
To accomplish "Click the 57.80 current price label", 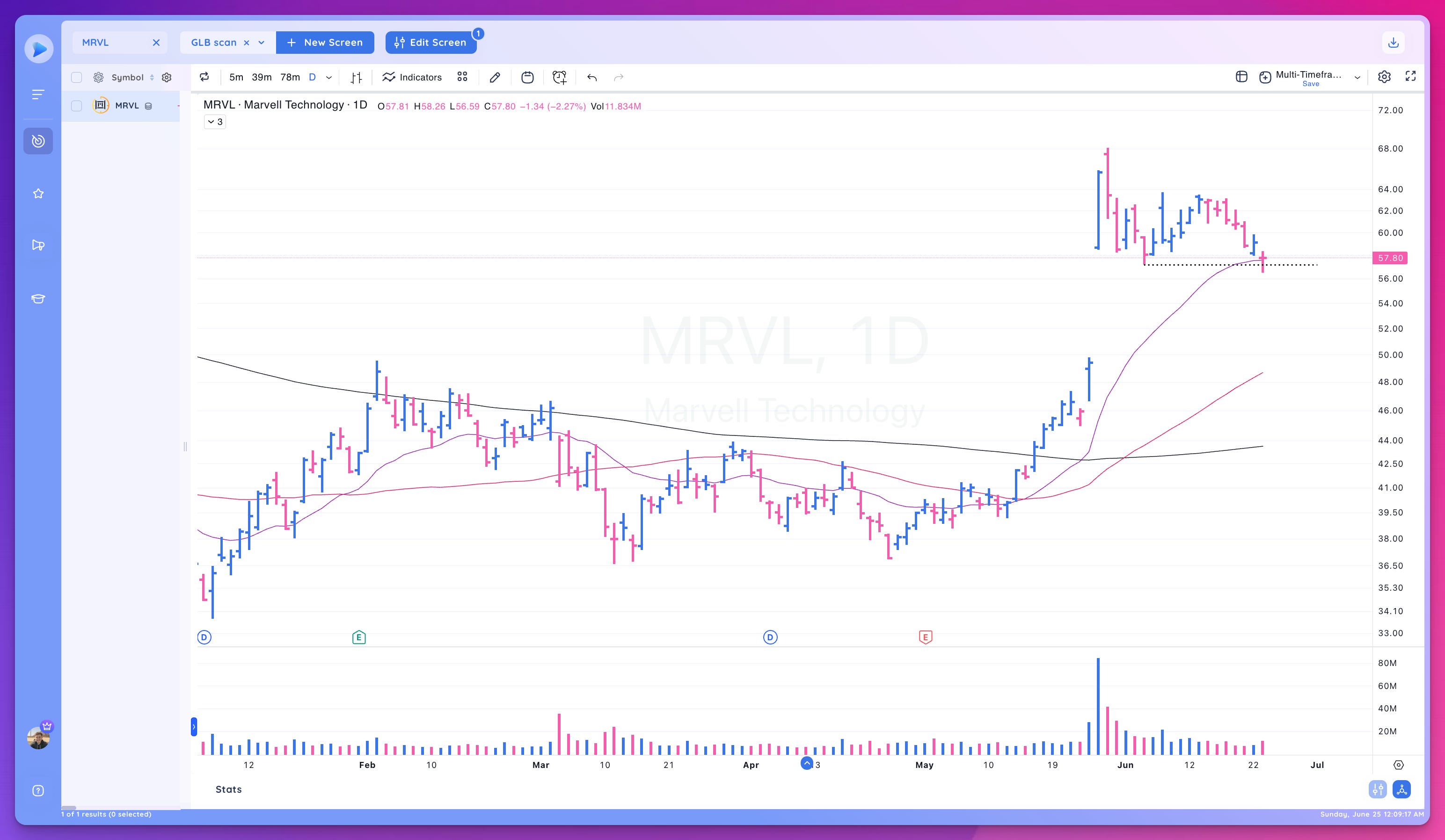I will click(1390, 259).
